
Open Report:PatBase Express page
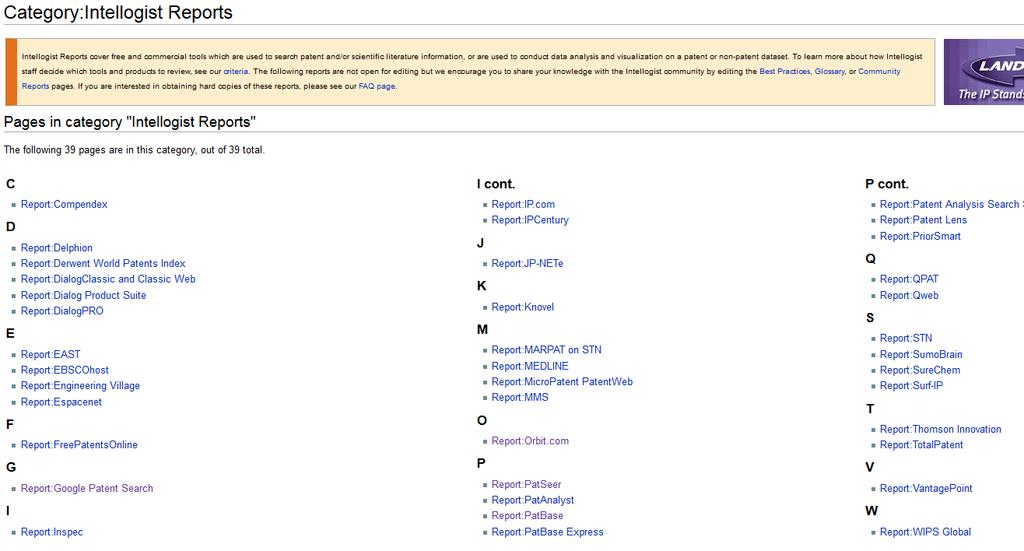(x=547, y=532)
